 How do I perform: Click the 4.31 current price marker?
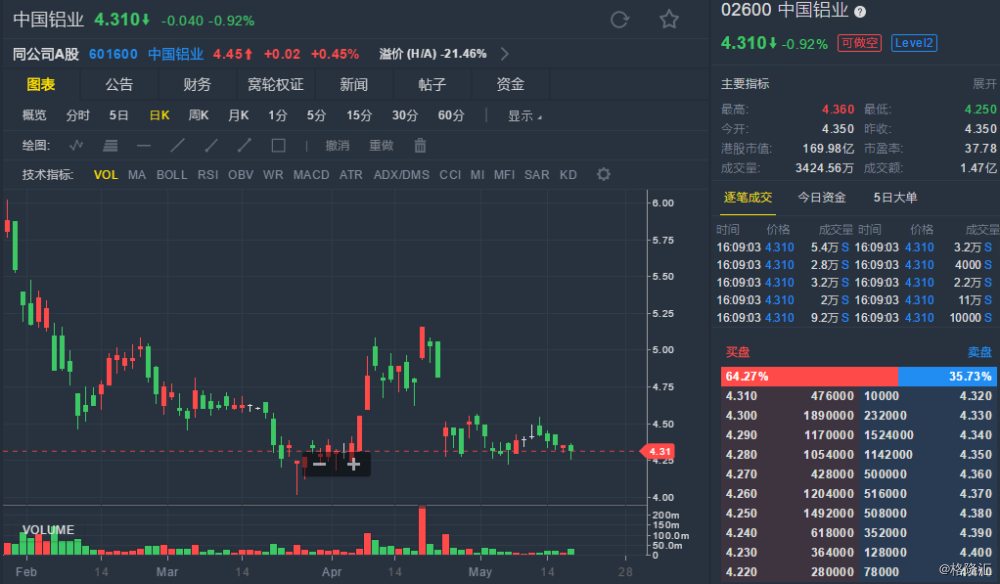pyautogui.click(x=657, y=451)
